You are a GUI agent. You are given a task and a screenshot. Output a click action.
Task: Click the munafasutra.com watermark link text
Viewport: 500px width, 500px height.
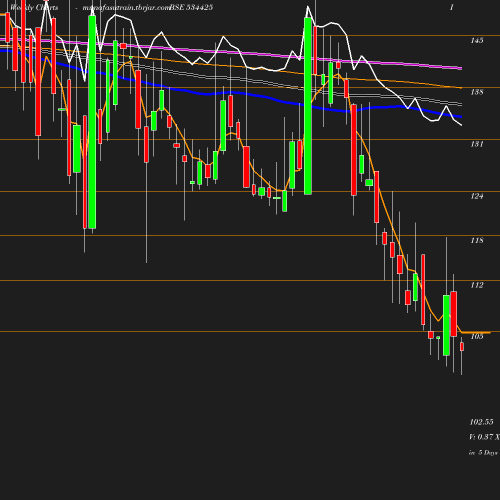[x=127, y=8]
